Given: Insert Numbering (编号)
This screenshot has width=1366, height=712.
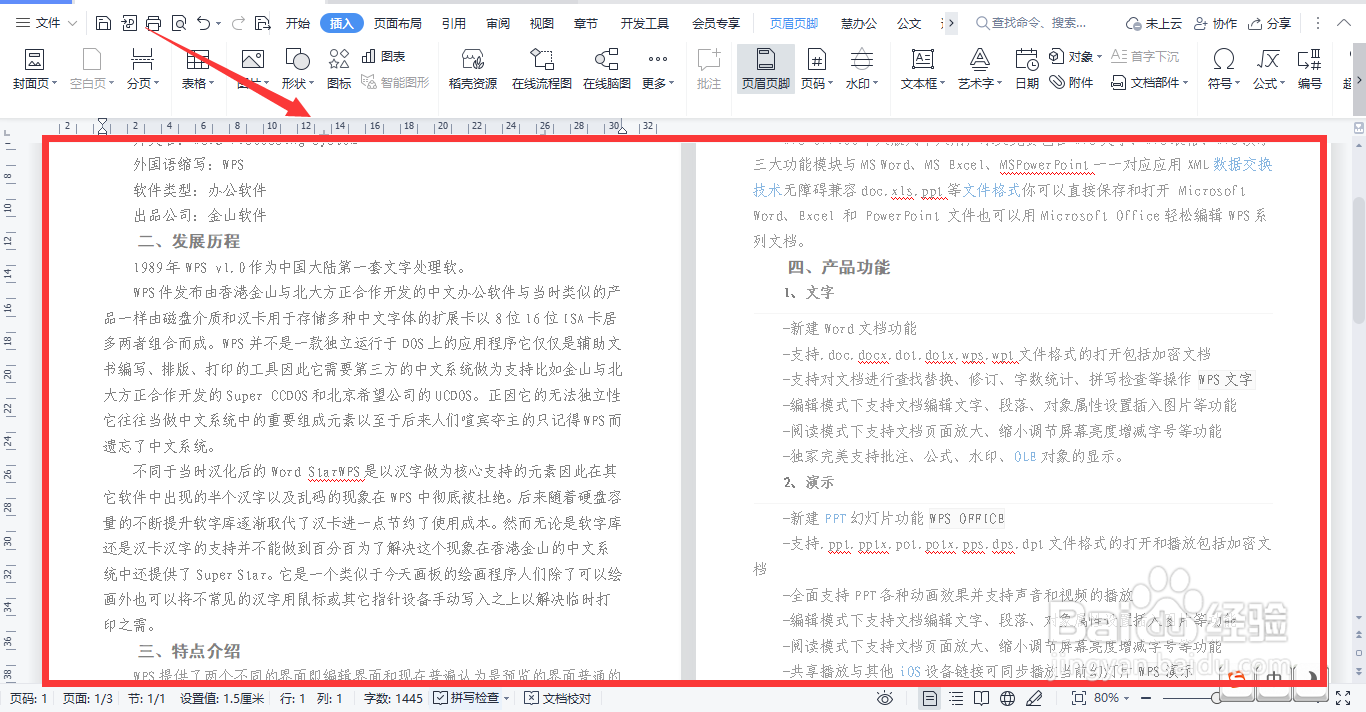Looking at the screenshot, I should pos(1310,69).
